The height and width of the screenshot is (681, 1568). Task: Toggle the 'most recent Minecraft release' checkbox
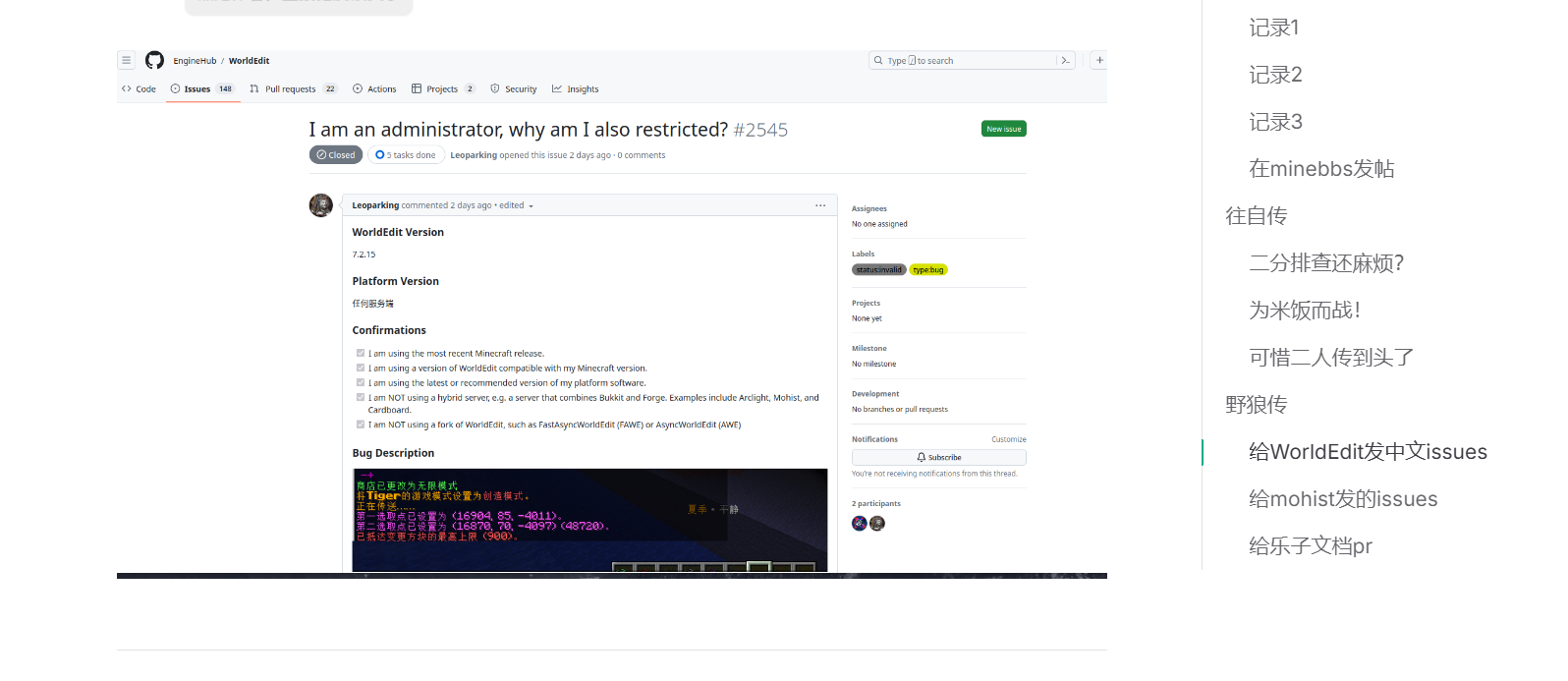coord(361,353)
